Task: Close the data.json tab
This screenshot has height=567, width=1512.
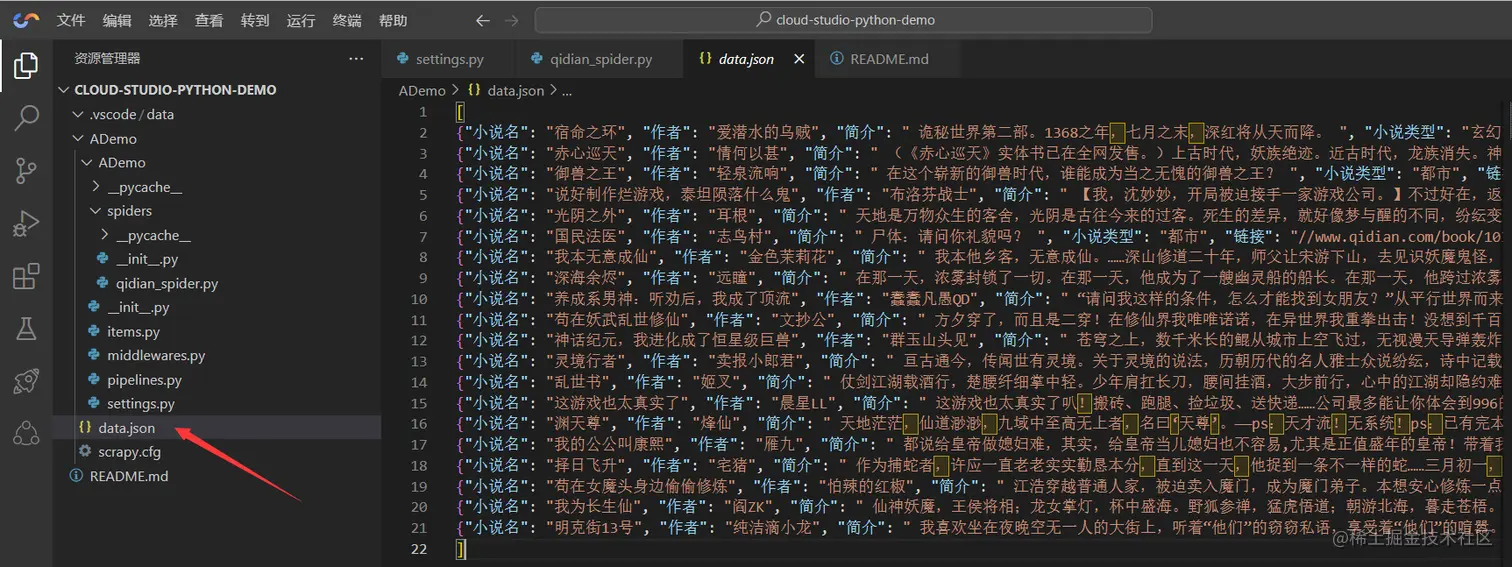Action: pos(798,59)
